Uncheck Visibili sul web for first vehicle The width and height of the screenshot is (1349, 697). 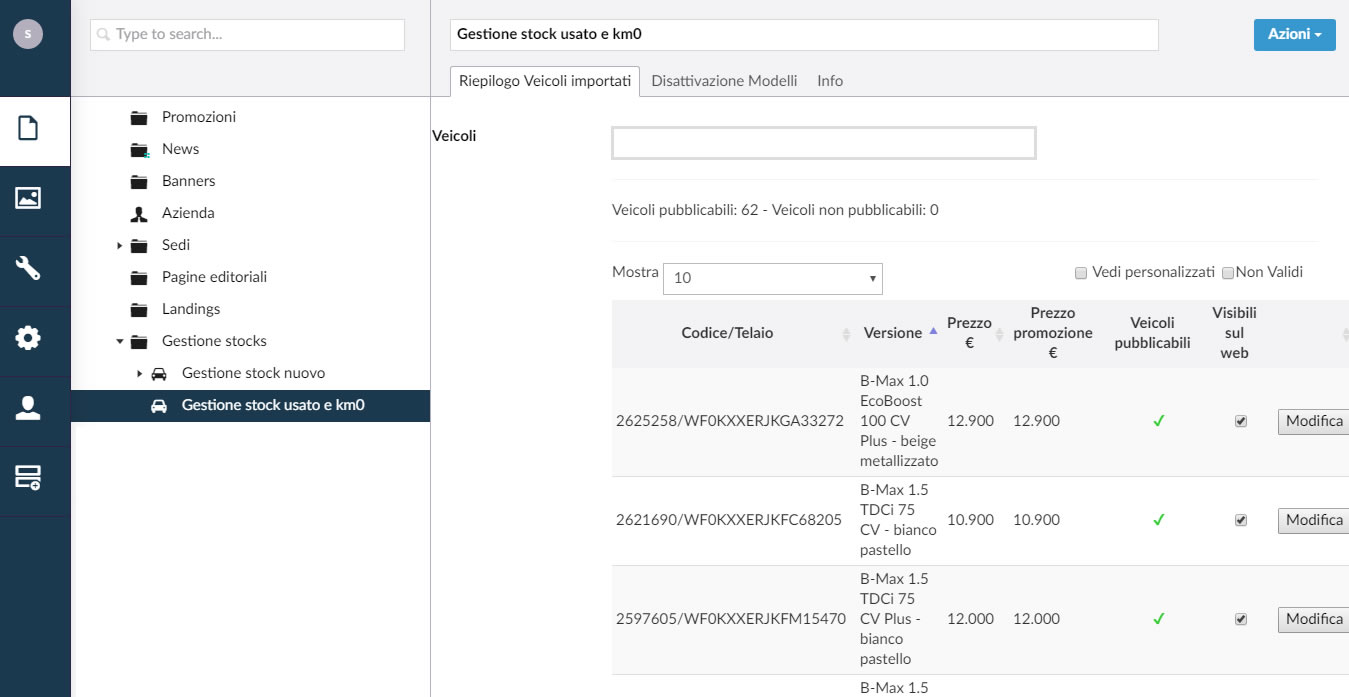(x=1241, y=421)
